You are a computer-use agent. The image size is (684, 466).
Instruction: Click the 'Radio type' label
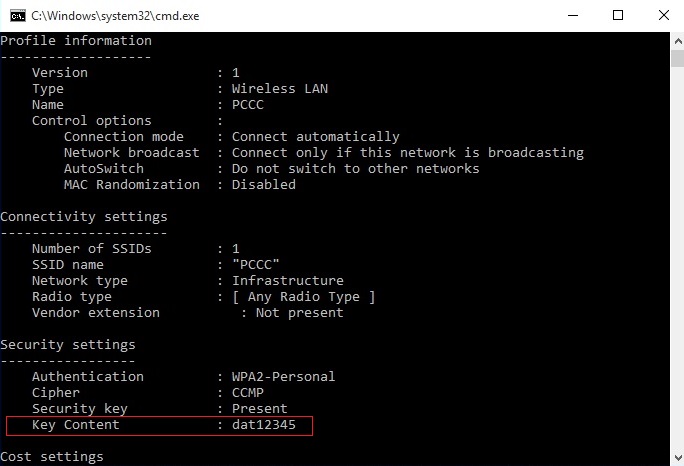(72, 297)
